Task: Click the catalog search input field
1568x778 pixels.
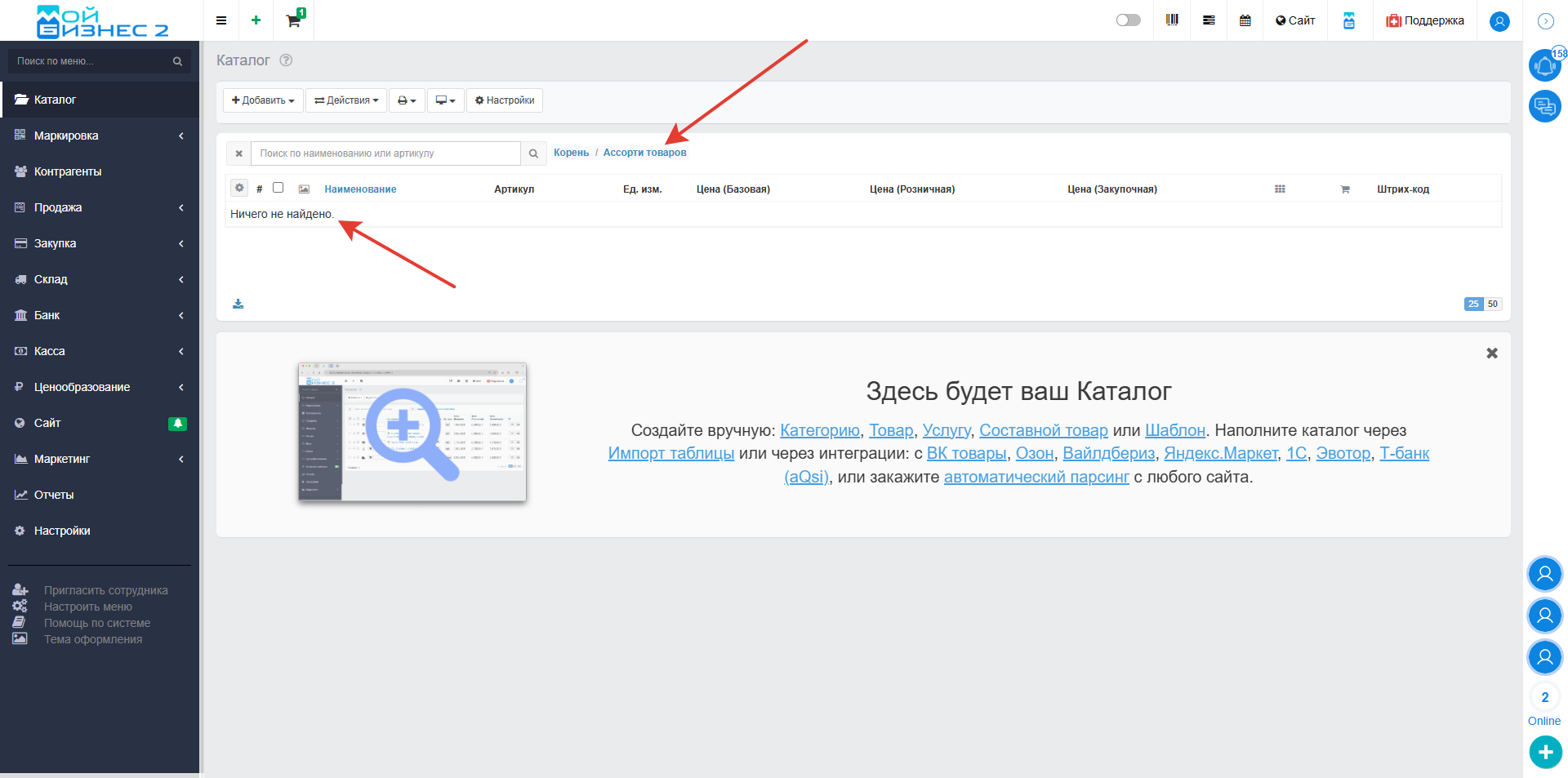Action: (x=385, y=153)
